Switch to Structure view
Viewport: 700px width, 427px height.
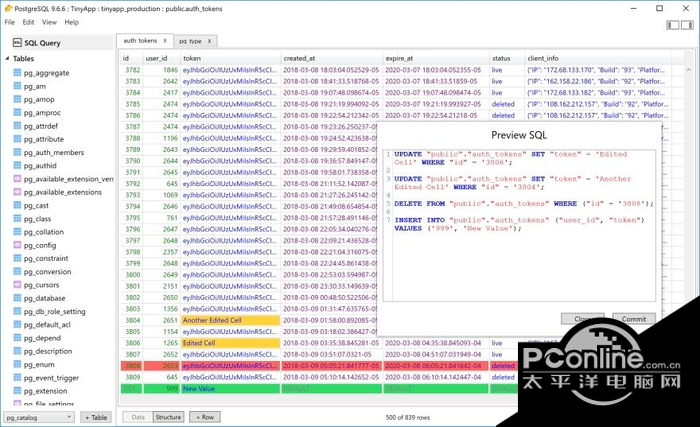[168, 417]
